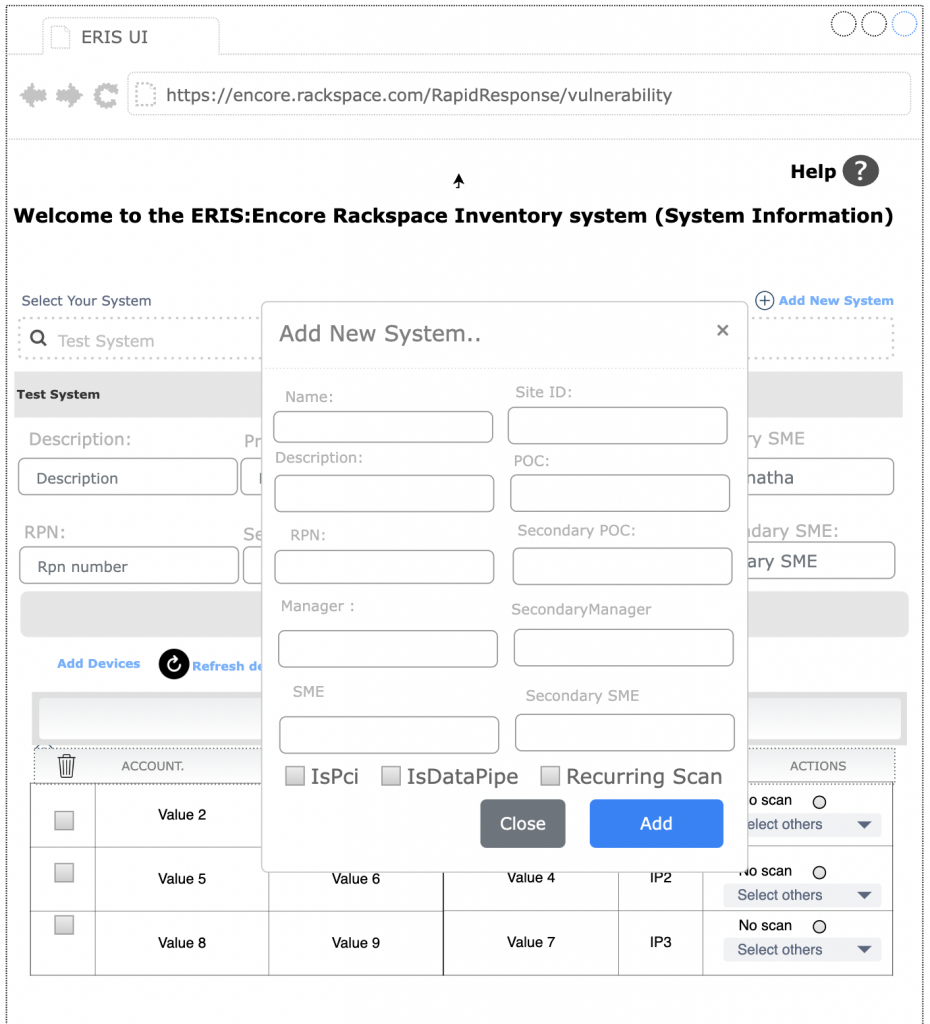Click the Help question mark icon
This screenshot has width=930, height=1024.
pyautogui.click(x=860, y=171)
